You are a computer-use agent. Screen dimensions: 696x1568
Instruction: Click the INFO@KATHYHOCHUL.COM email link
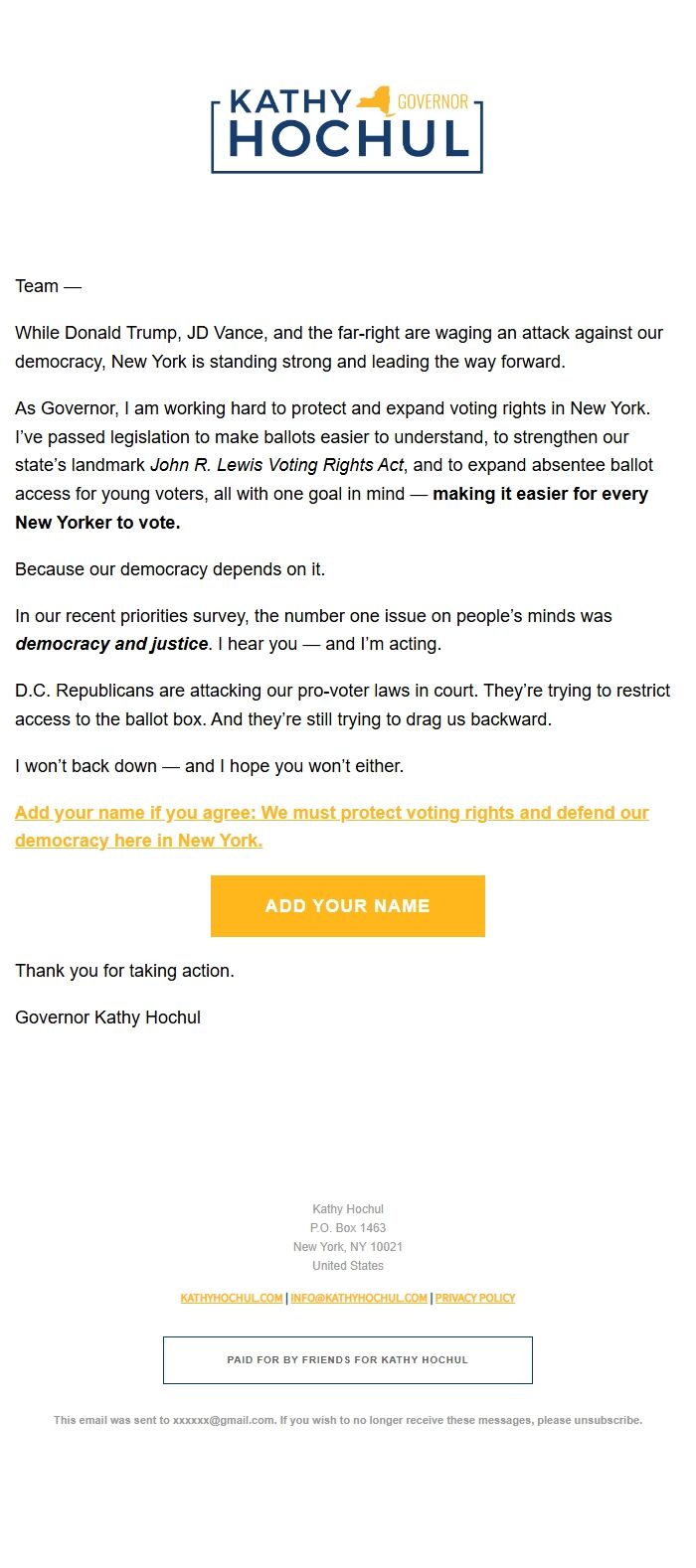[x=359, y=1298]
